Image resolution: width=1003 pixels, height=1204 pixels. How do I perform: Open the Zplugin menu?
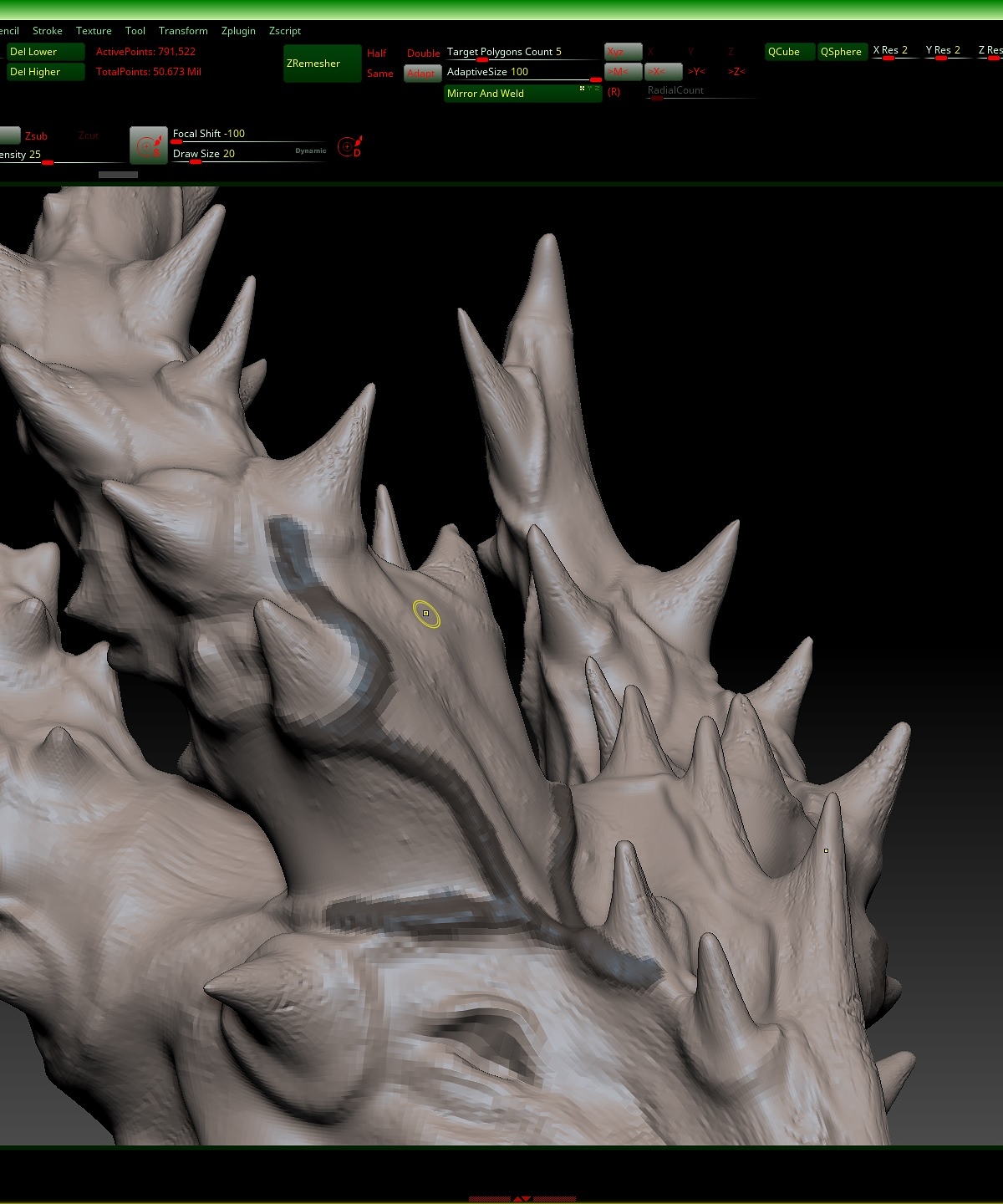click(238, 31)
